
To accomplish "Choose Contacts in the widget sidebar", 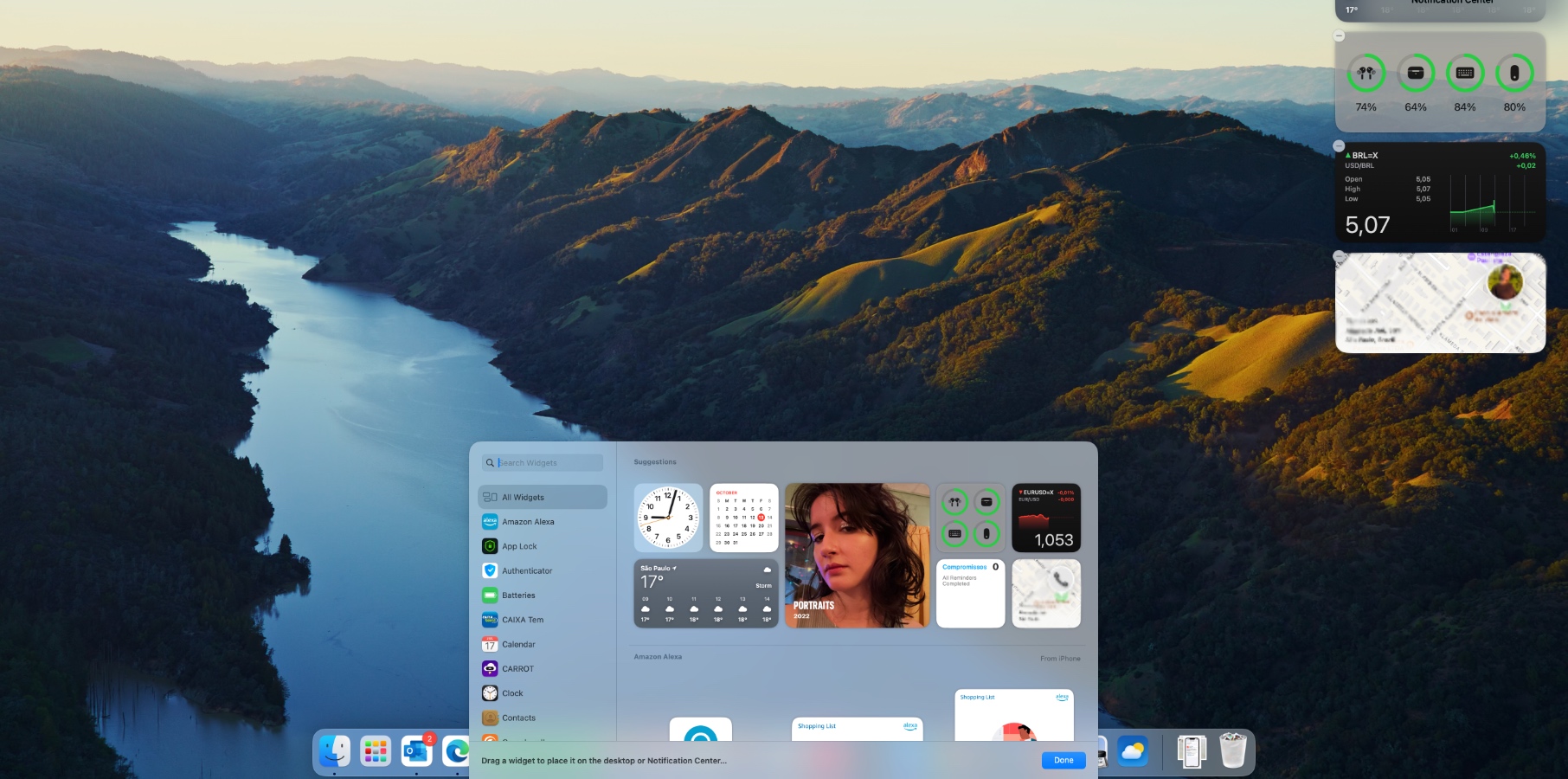I will coord(543,718).
